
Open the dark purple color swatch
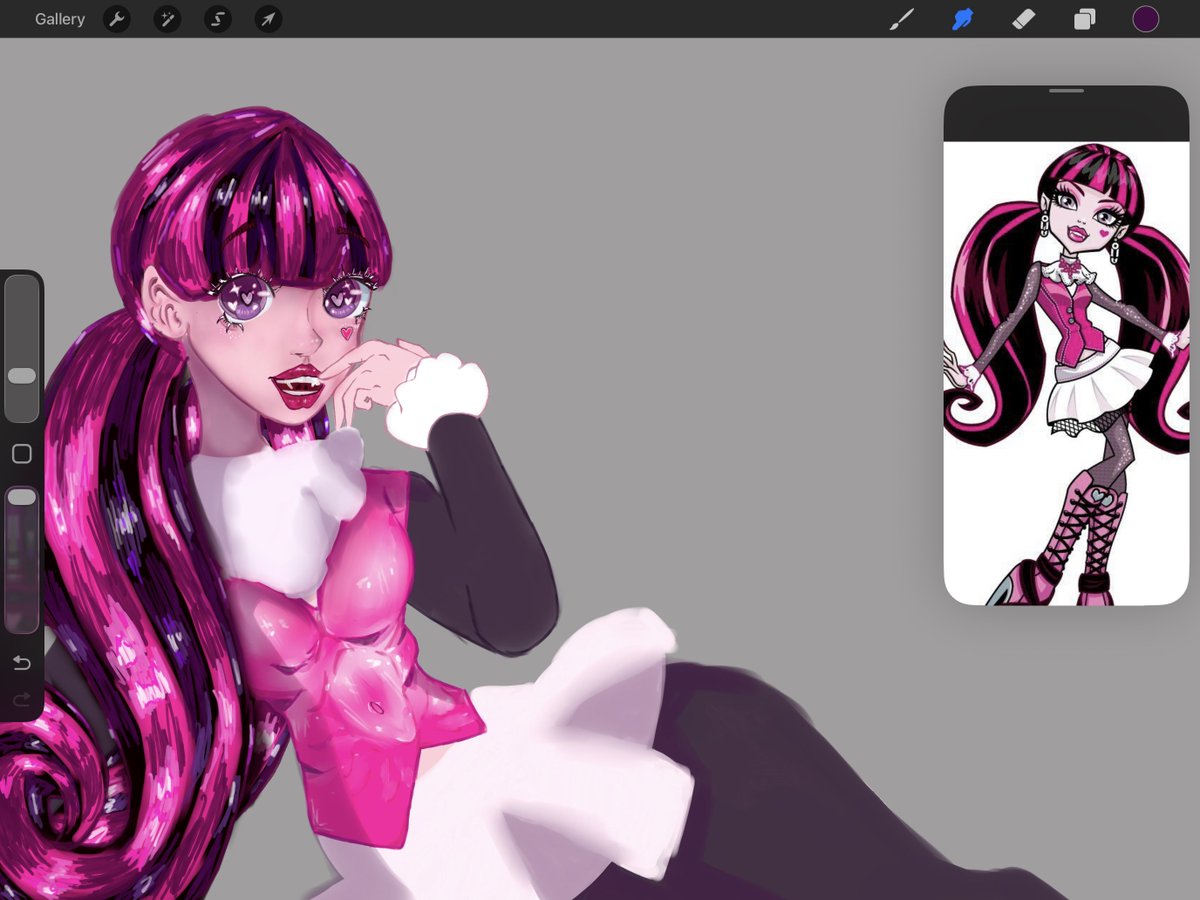pos(1145,19)
